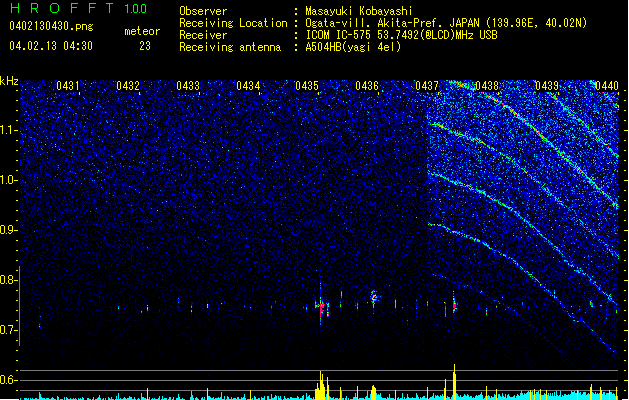
Task: Click the A504HB(yagi 4el) antenna text
Action: 353,47
